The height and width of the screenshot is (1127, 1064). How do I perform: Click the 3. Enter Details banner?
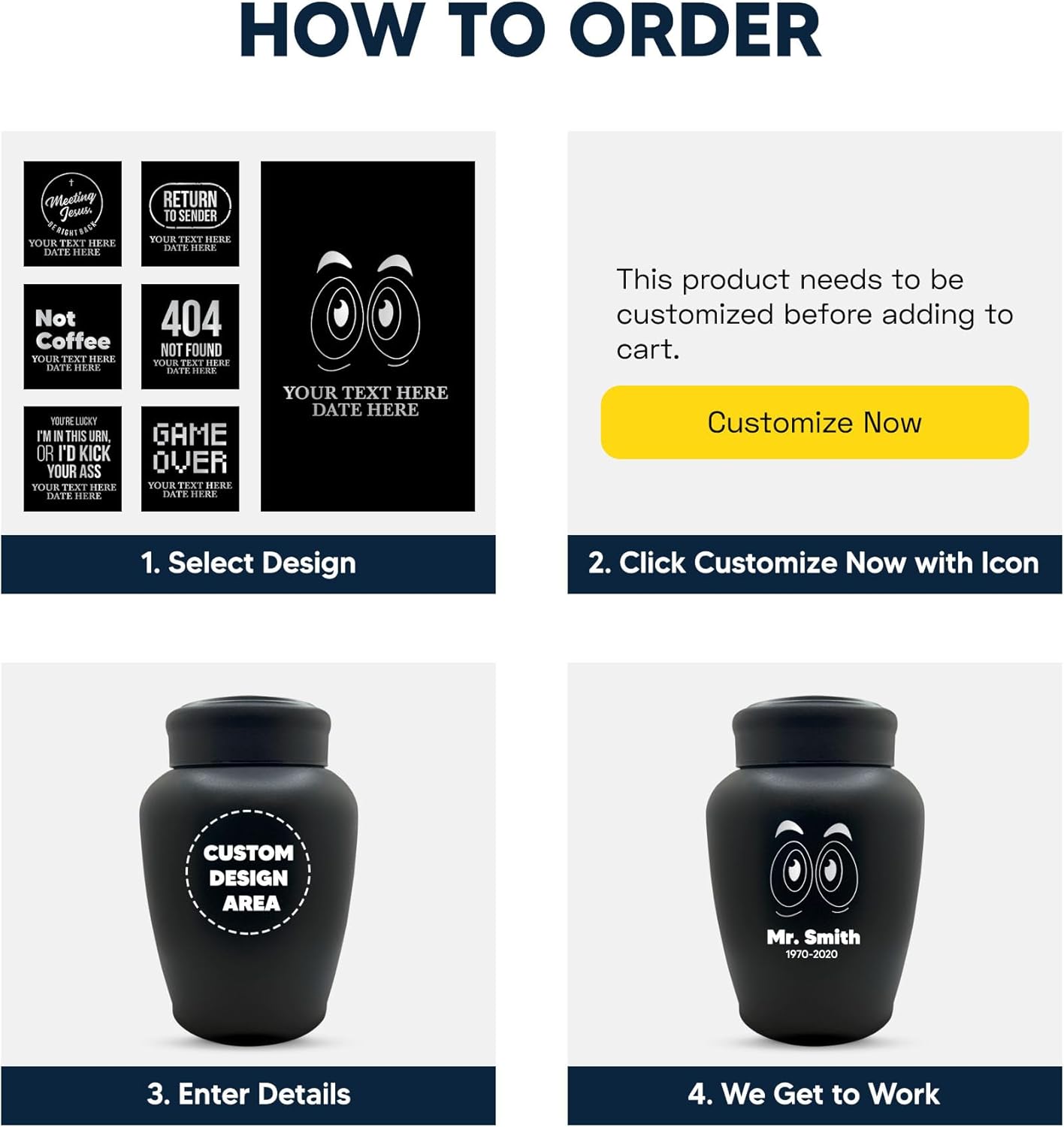click(x=248, y=1095)
